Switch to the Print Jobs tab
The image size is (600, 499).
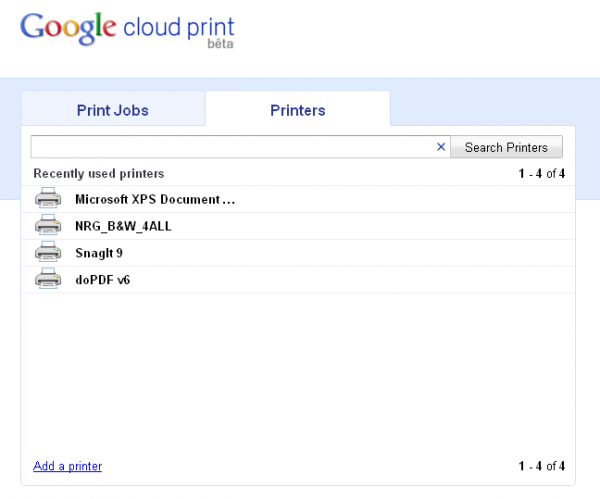tap(113, 111)
